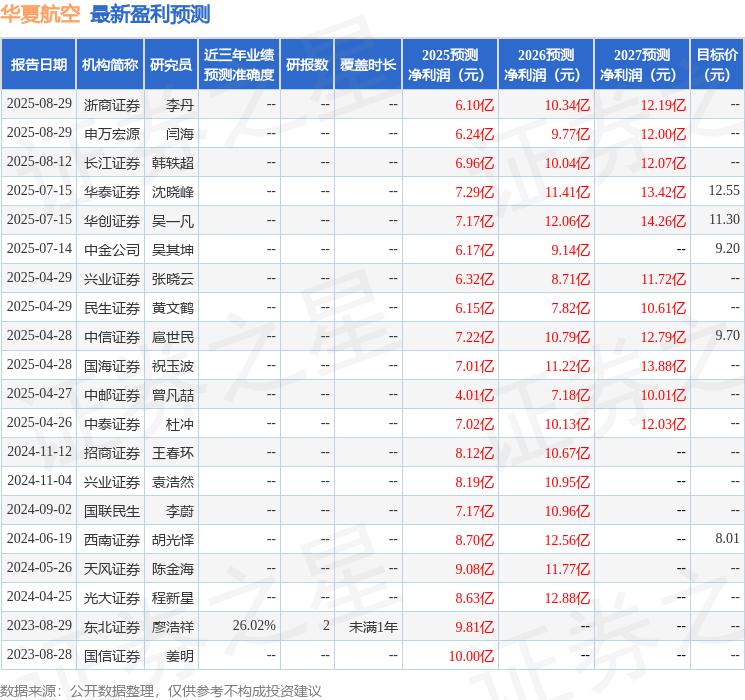Viewport: 745px width, 700px height.
Task: Select the 2024-11-12 招商证券 report date
Action: [39, 451]
